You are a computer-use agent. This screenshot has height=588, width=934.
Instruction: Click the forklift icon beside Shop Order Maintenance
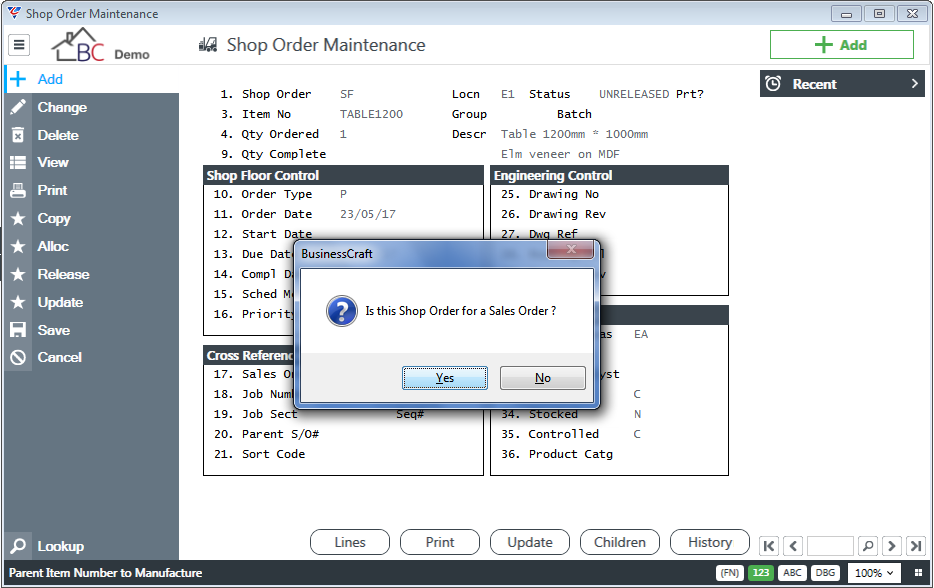point(208,45)
